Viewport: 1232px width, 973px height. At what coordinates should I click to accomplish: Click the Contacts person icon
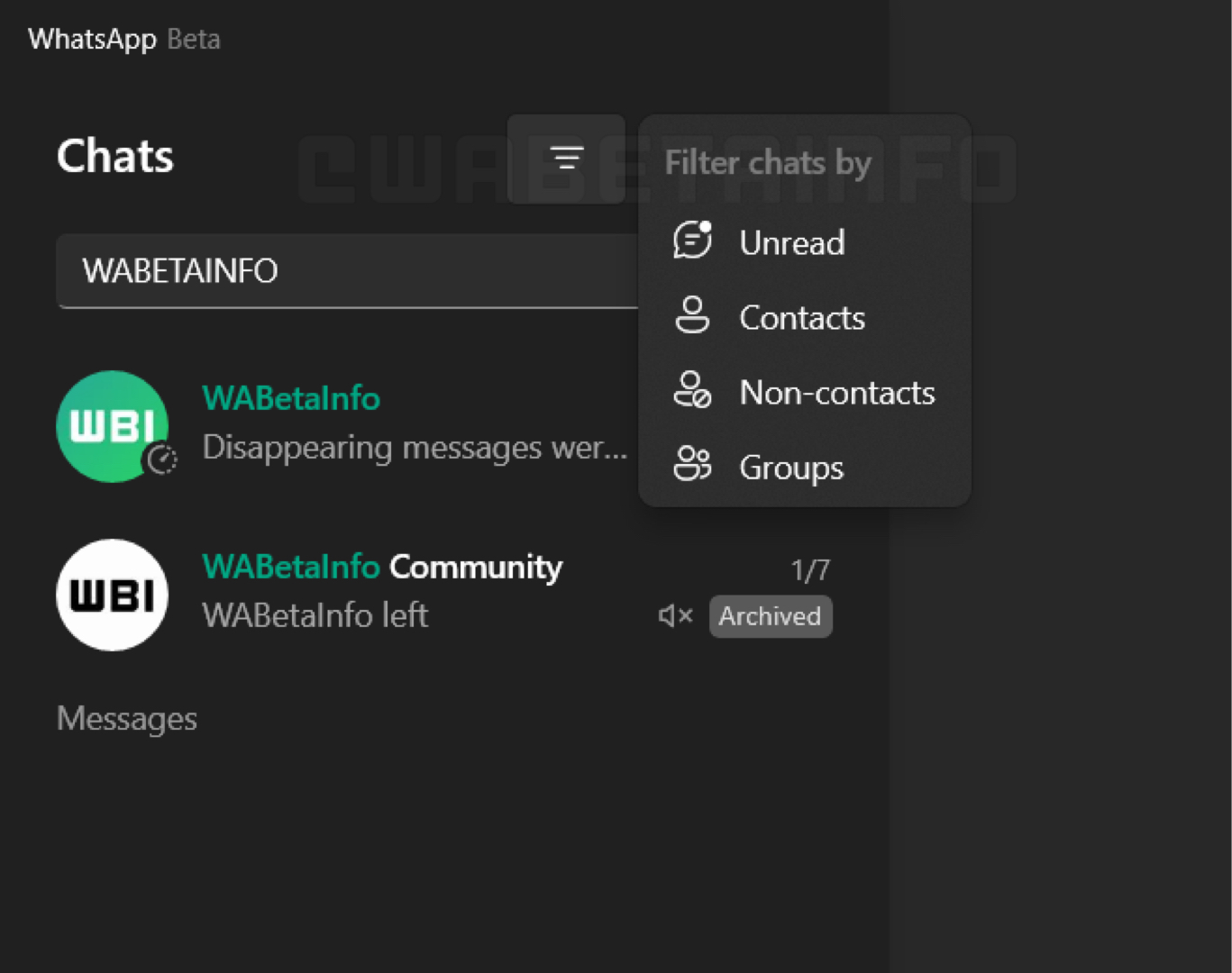[692, 316]
